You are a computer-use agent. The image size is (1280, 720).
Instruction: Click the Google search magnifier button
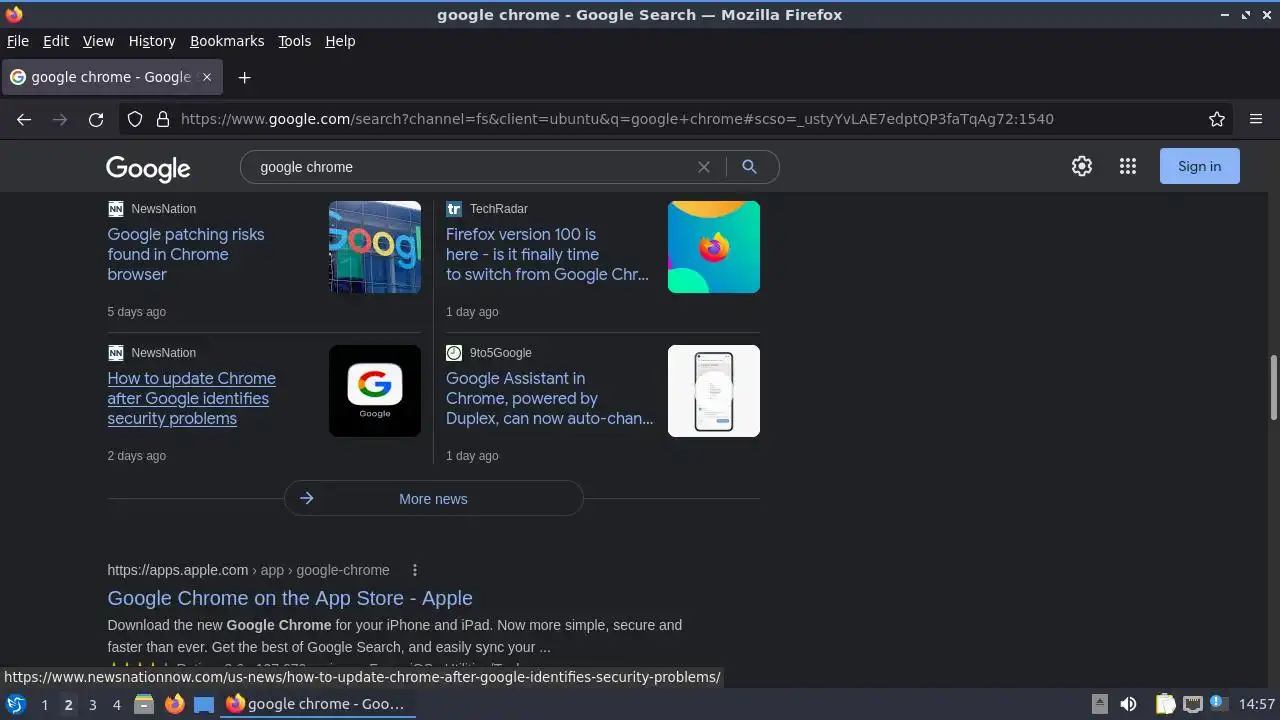pyautogui.click(x=749, y=167)
